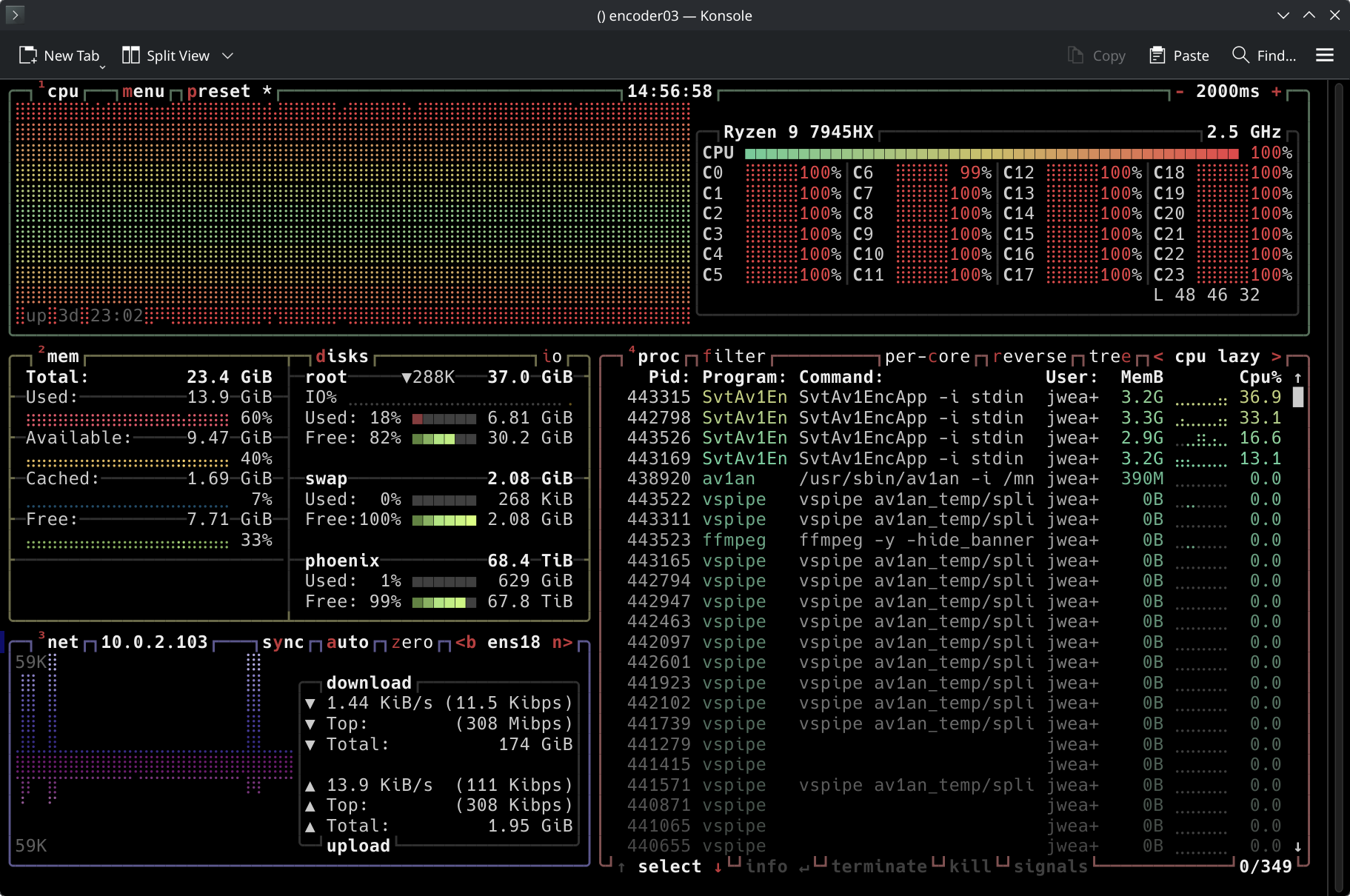This screenshot has height=896, width=1350.
Task: Switch to next network interface
Action: pyautogui.click(x=562, y=643)
